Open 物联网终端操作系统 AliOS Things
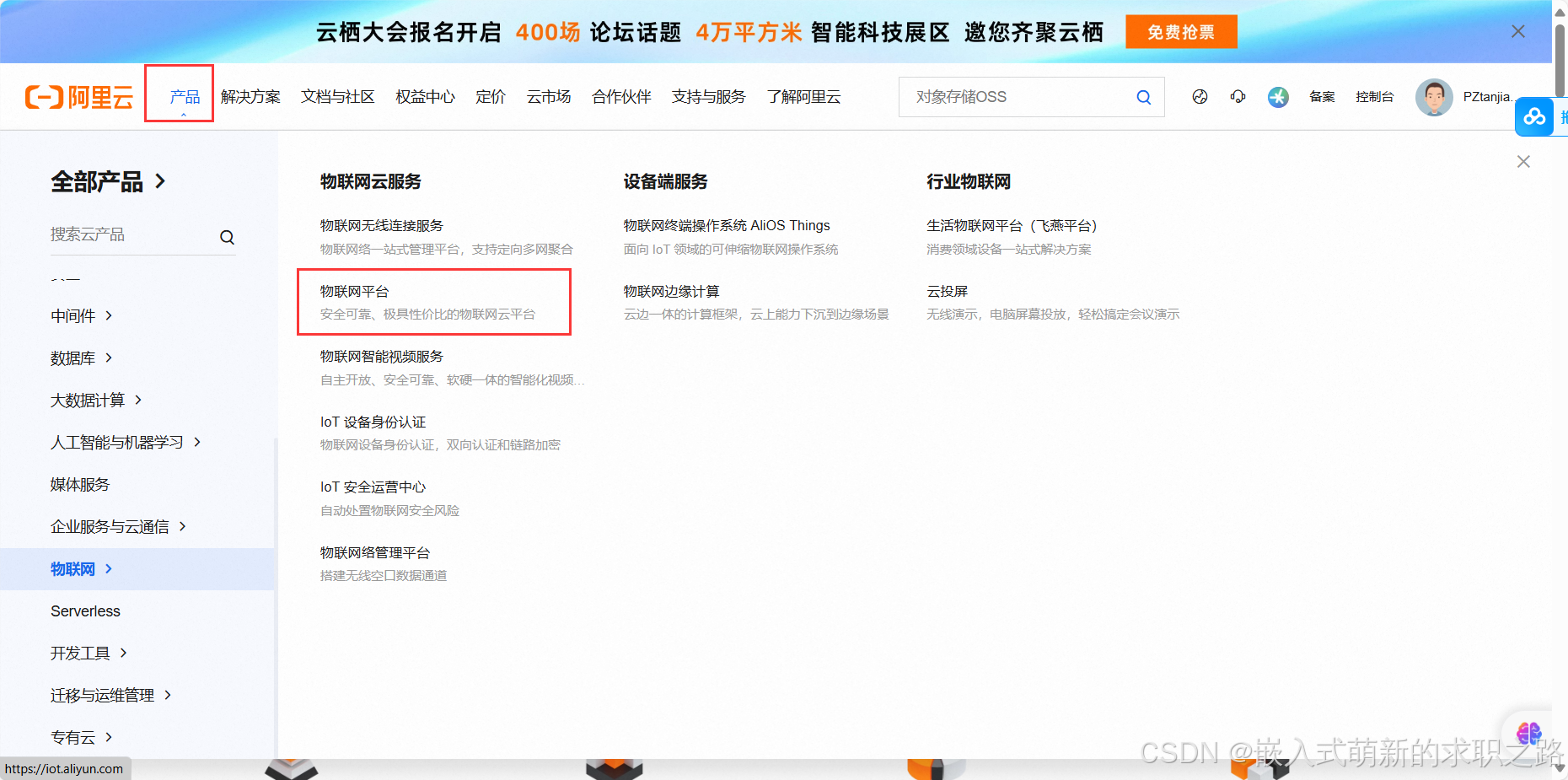 727,225
